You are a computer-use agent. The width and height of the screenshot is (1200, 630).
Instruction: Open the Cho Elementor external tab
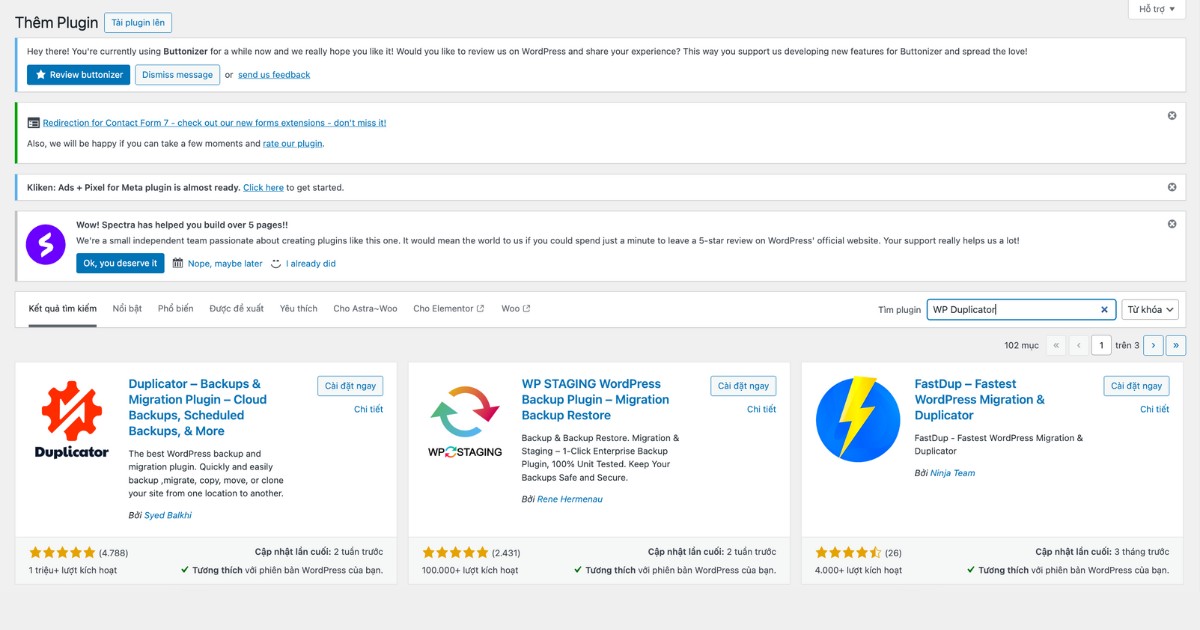[448, 309]
